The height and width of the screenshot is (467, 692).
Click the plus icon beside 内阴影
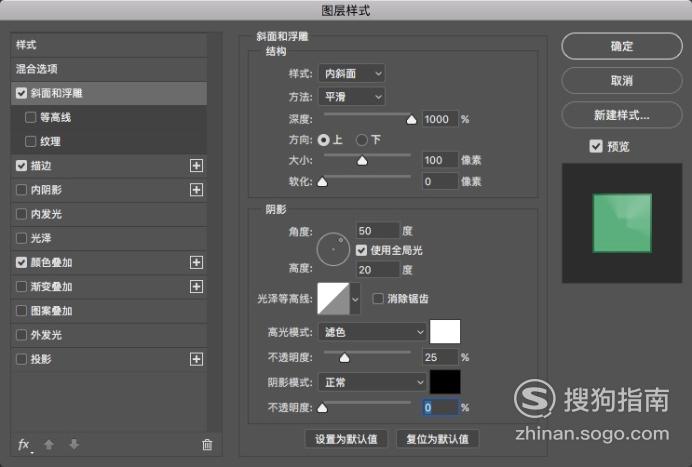[x=196, y=190]
